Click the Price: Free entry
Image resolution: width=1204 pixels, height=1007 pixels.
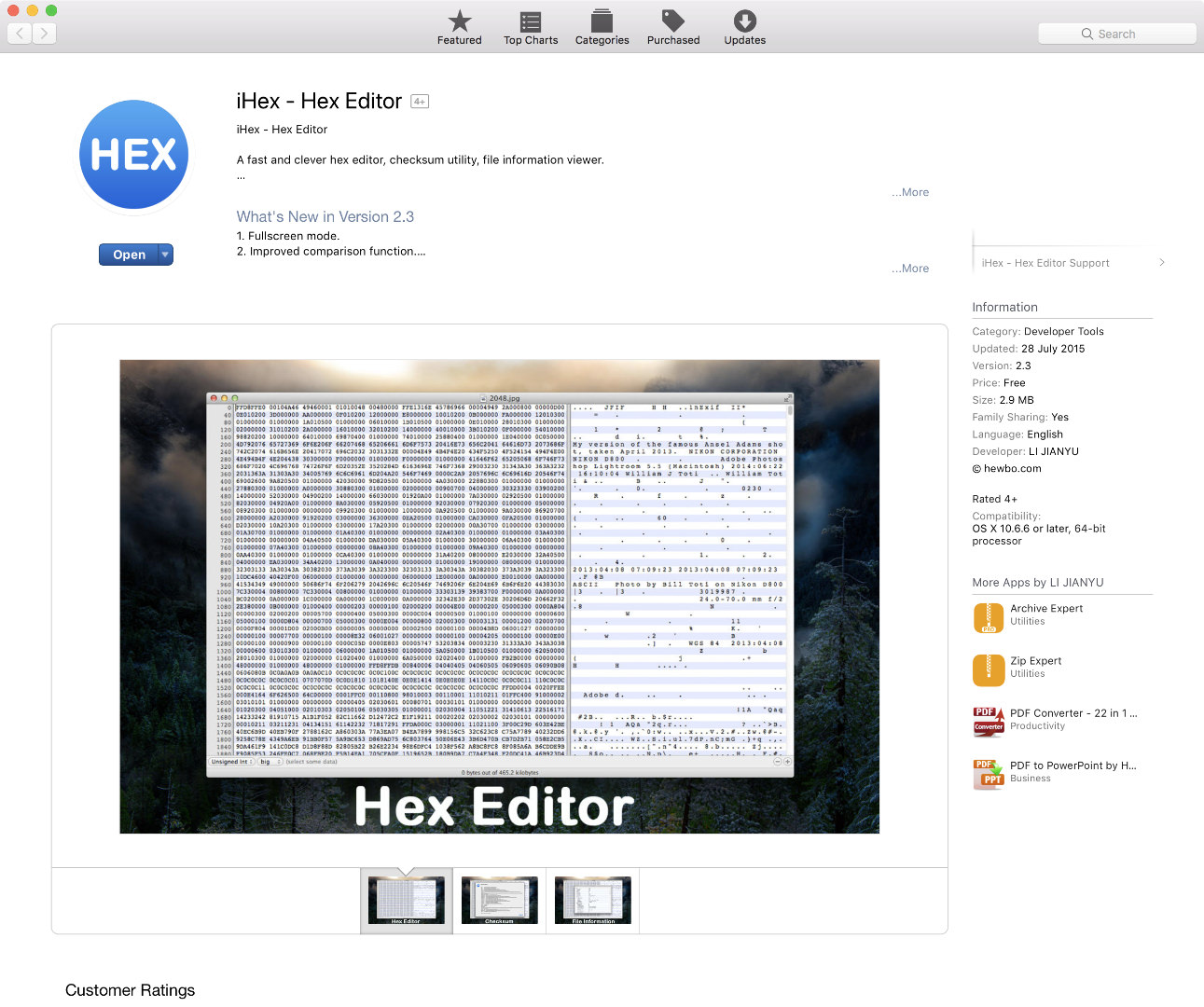pos(999,383)
